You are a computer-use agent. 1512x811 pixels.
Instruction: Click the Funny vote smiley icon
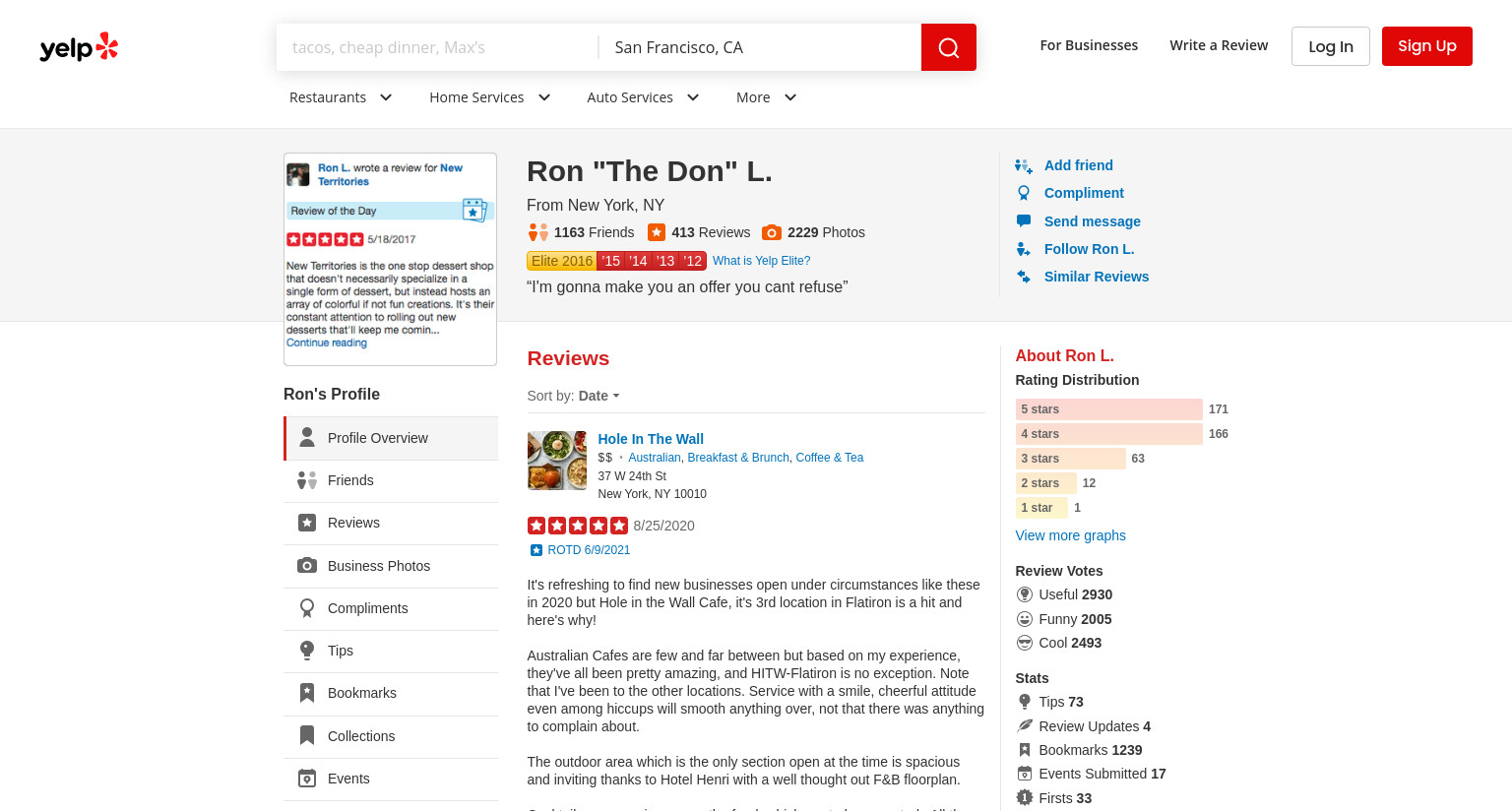click(x=1025, y=619)
